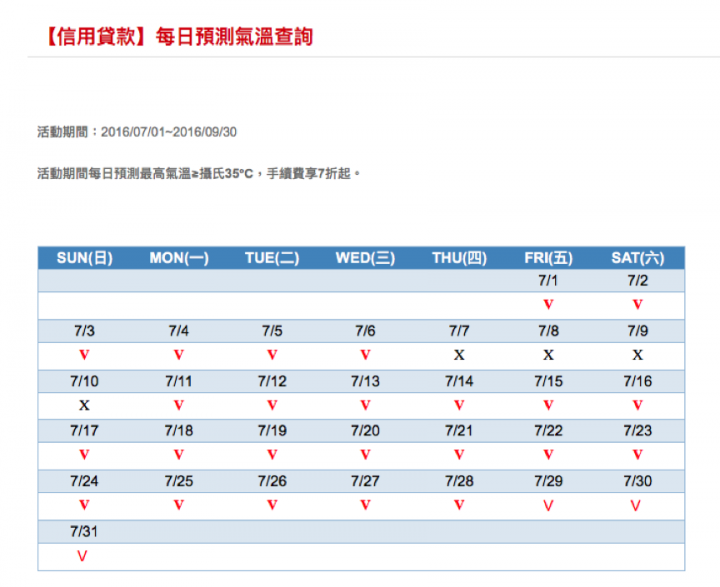Click the red V under 7/25
The image size is (720, 587).
click(x=179, y=505)
